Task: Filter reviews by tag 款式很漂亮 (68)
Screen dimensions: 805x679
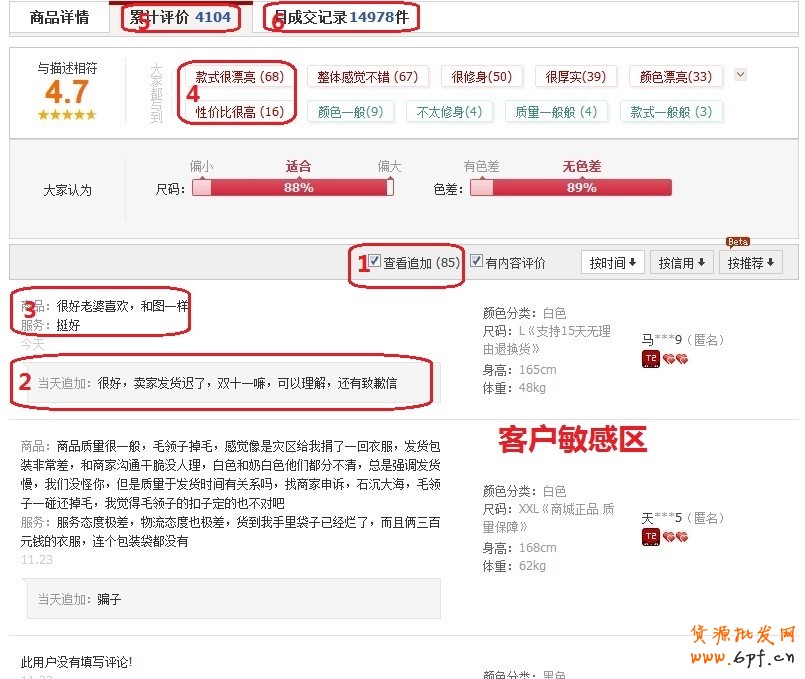Action: (239, 77)
